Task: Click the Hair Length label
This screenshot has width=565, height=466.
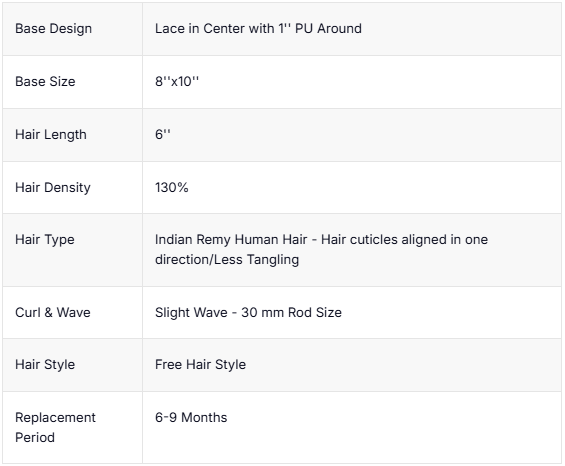Action: [51, 135]
